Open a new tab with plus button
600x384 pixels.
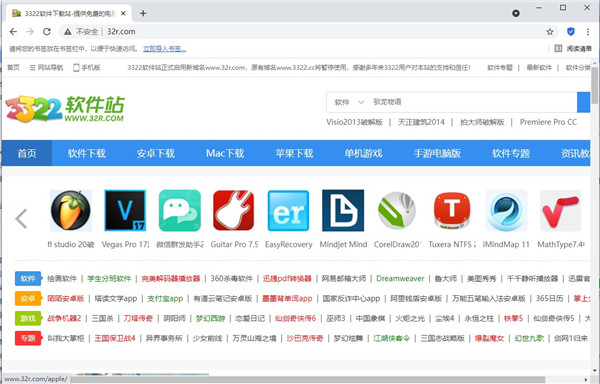143,13
